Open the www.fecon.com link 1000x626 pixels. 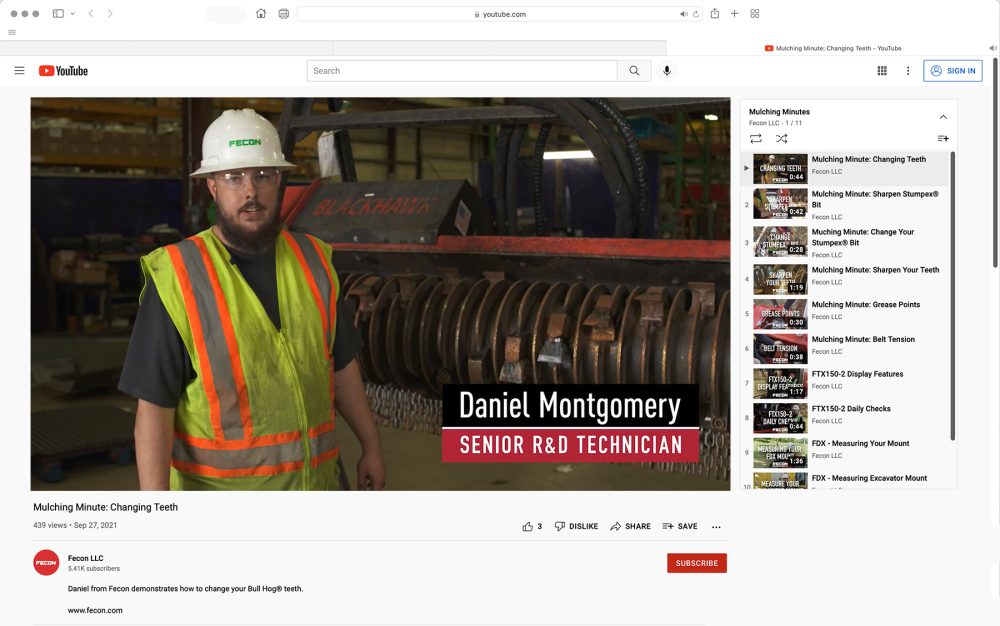pos(95,610)
